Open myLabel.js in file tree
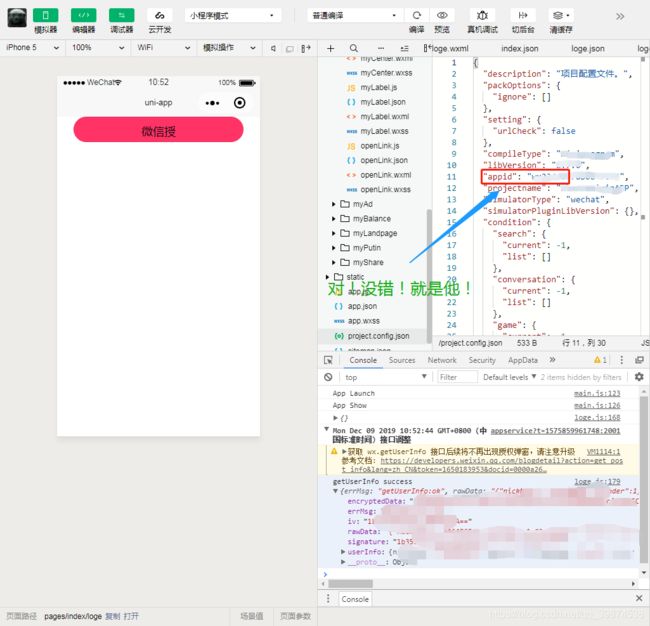Screen dimensions: 650x626 (378, 87)
